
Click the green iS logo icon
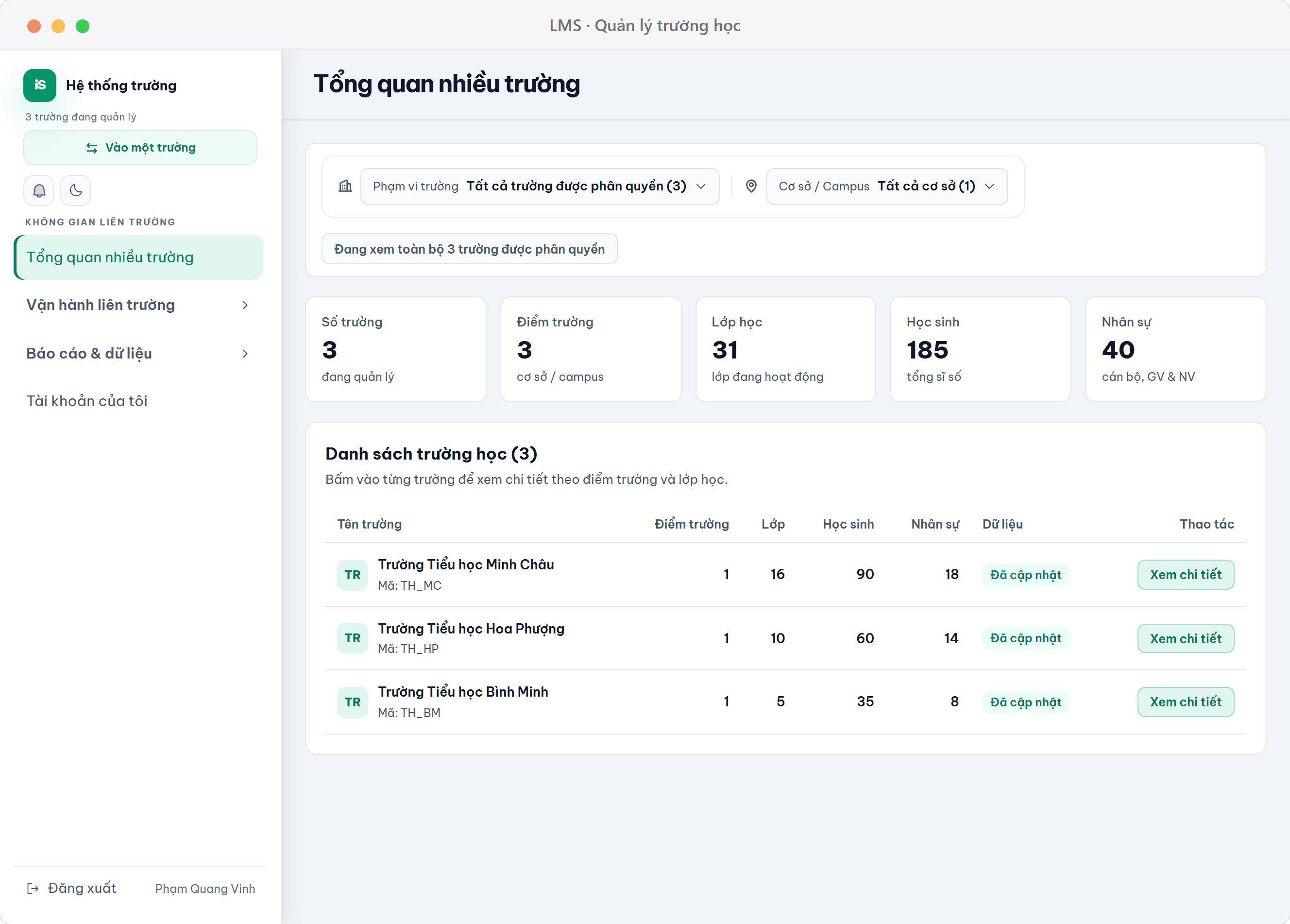(x=40, y=86)
